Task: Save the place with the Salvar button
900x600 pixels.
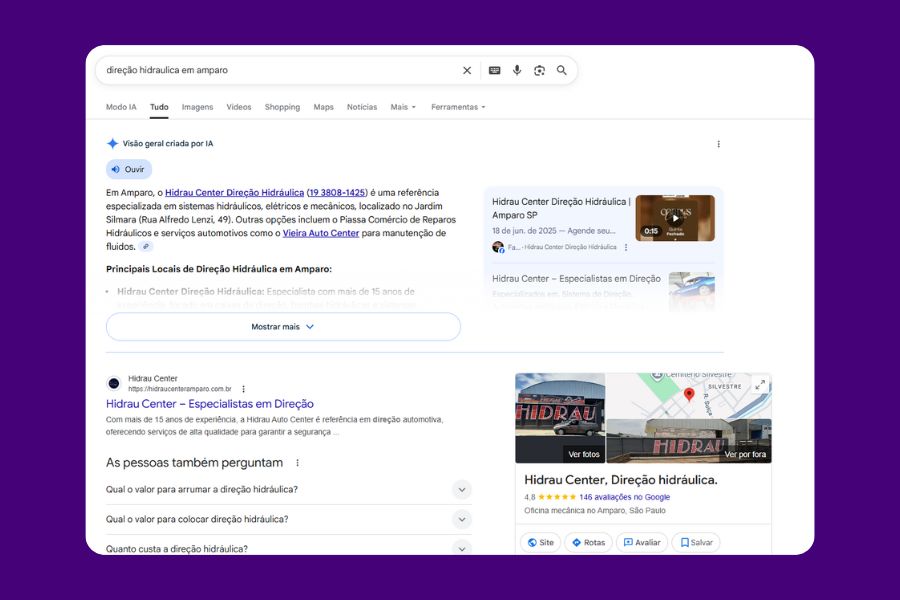Action: pyautogui.click(x=696, y=543)
